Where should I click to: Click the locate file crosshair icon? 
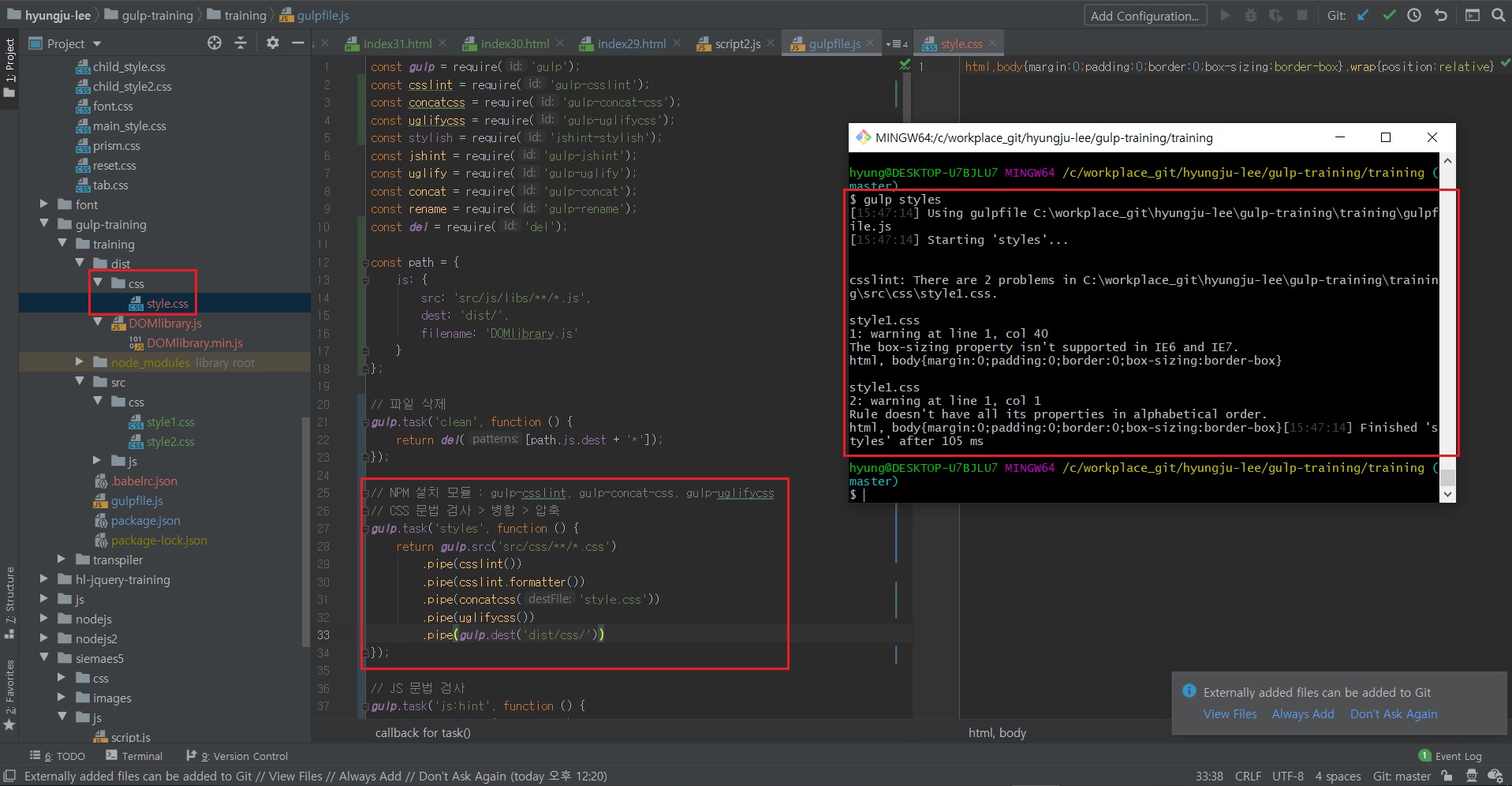(215, 43)
